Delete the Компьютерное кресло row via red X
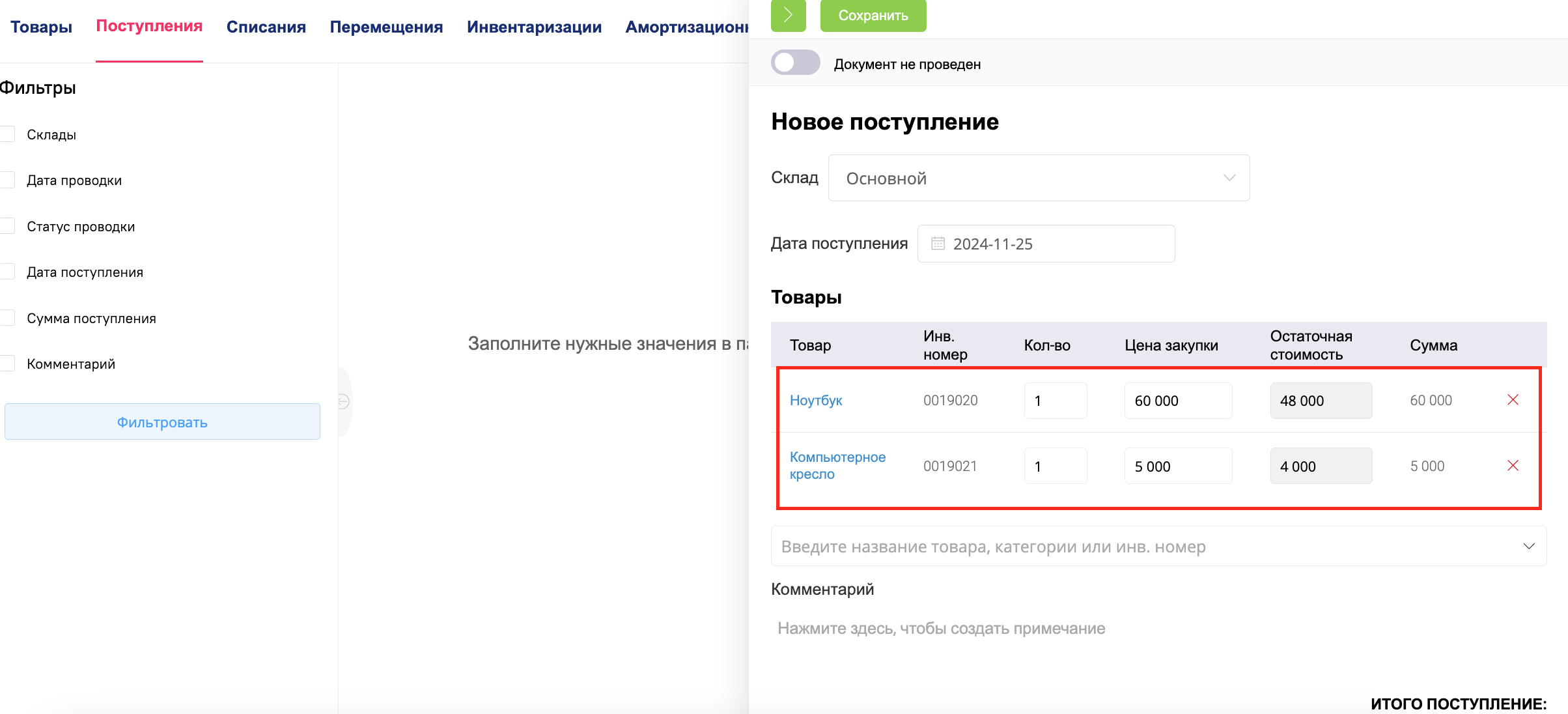The image size is (1568, 714). coord(1513,465)
